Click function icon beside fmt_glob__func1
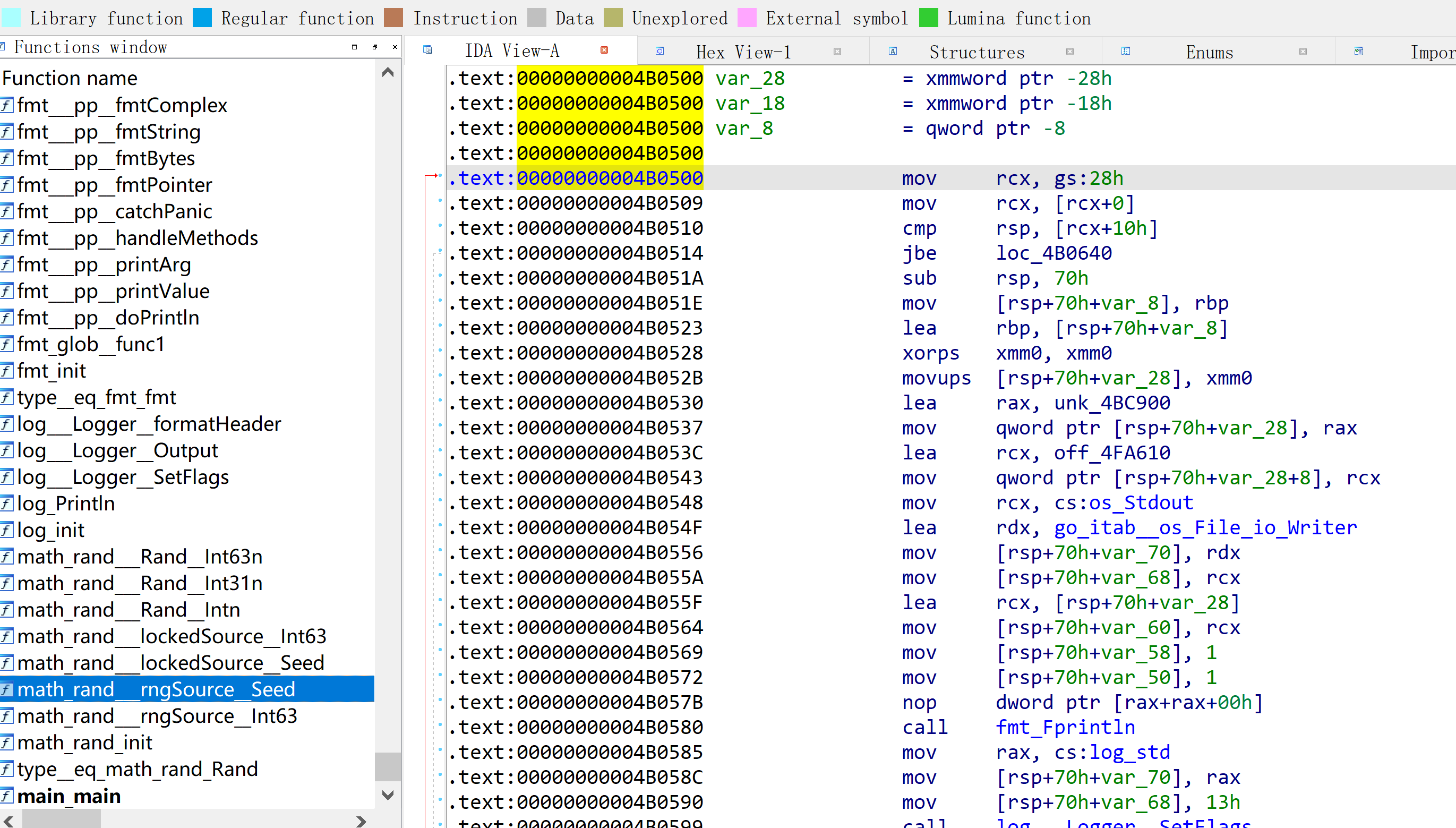The image size is (1456, 828). [7, 344]
